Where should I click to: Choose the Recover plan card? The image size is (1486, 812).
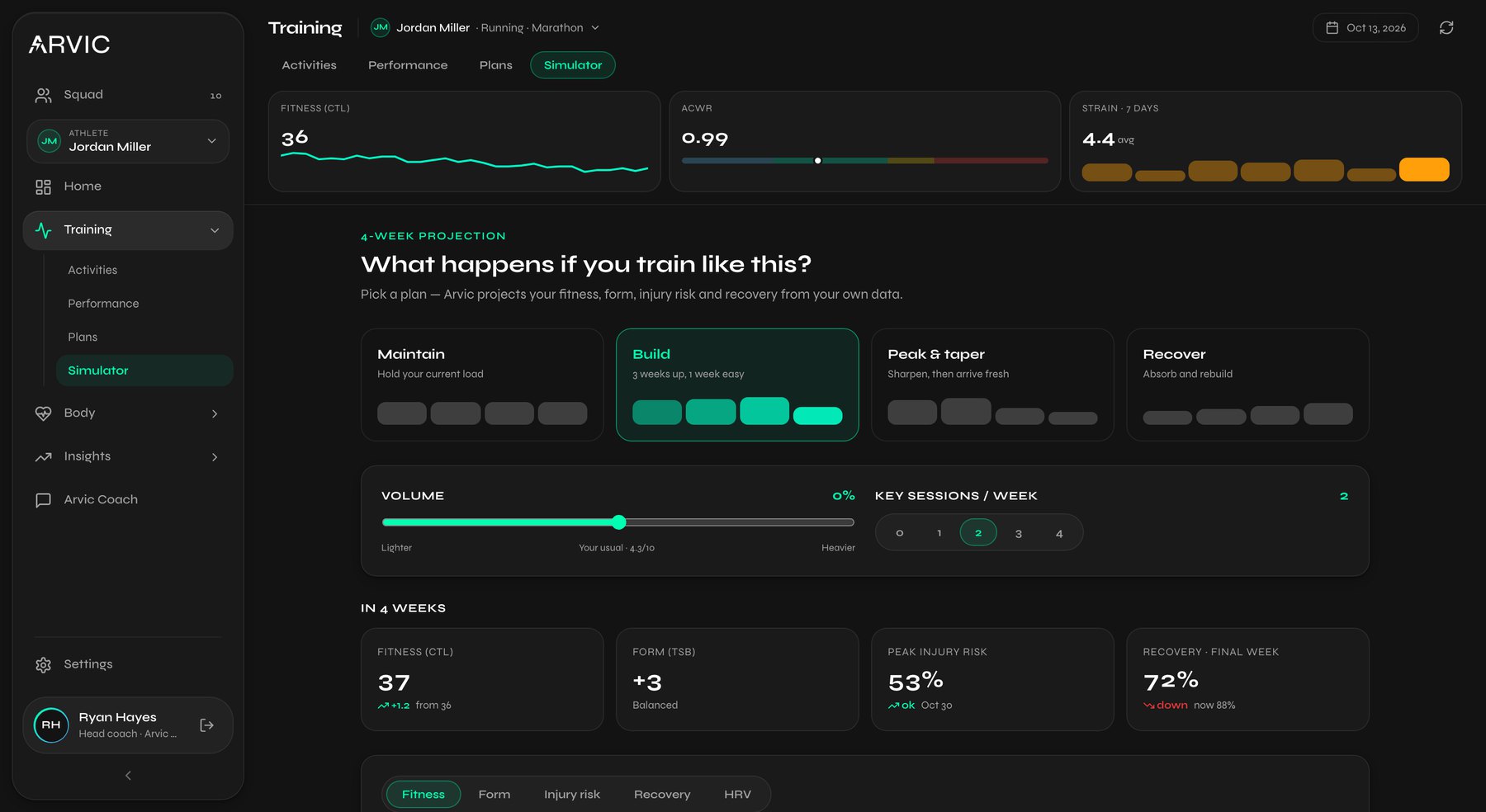[1247, 385]
